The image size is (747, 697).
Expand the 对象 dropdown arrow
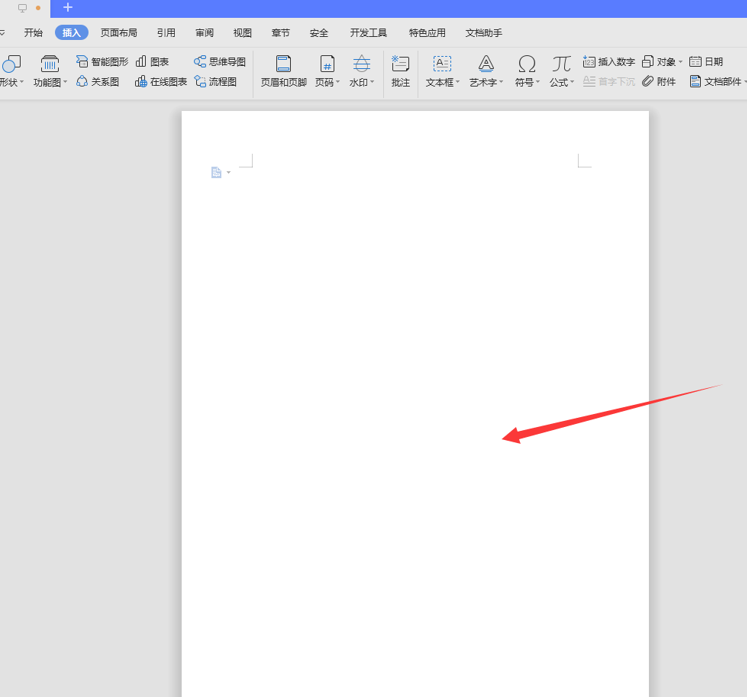pyautogui.click(x=680, y=61)
